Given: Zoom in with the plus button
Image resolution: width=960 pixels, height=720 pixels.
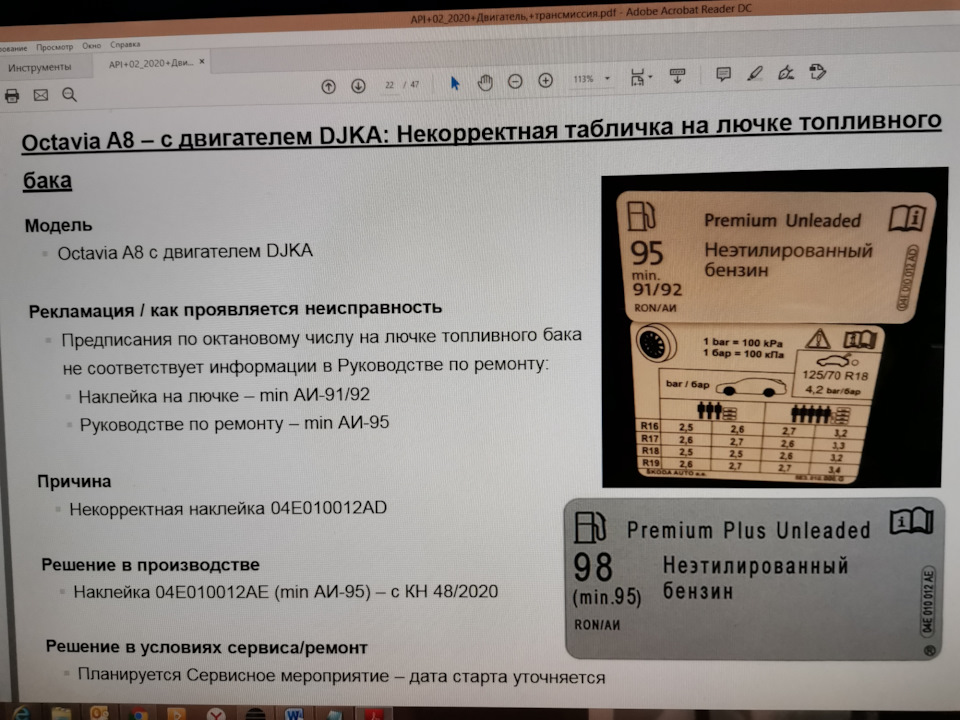Looking at the screenshot, I should click(x=546, y=80).
